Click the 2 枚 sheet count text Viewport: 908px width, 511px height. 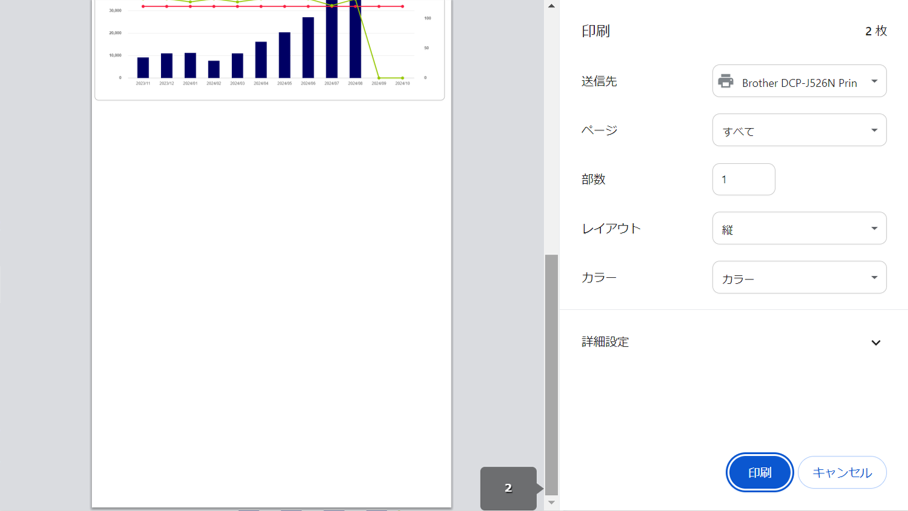click(876, 31)
